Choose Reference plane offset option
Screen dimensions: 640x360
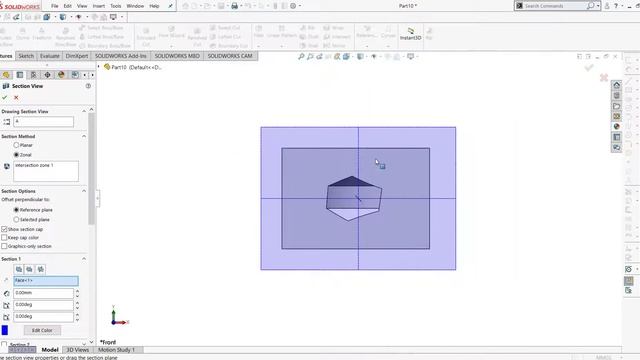click(16, 209)
